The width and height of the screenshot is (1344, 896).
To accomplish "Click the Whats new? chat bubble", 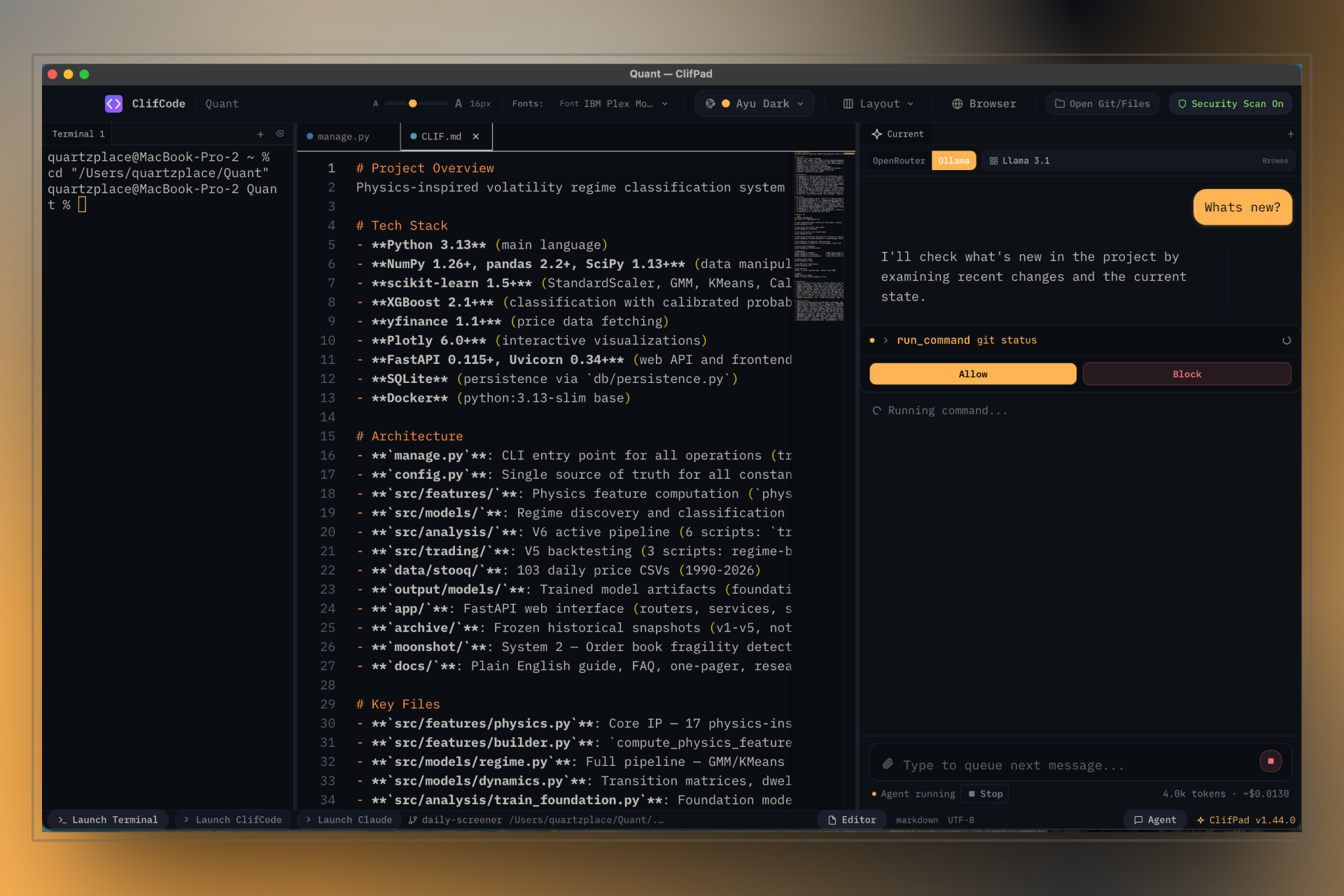I will click(1242, 207).
